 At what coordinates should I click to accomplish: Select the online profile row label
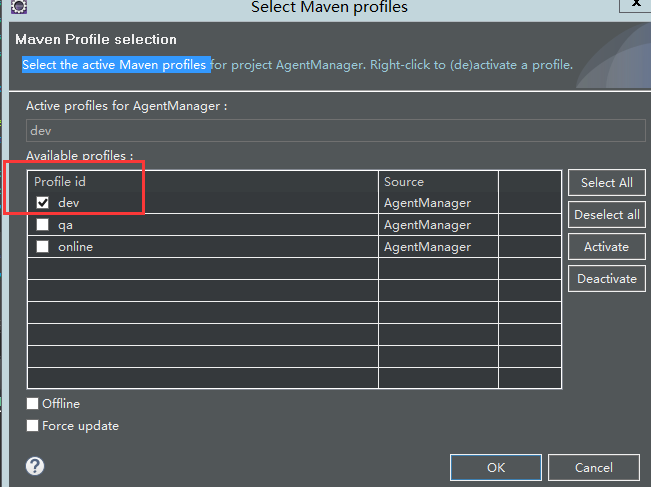(75, 247)
